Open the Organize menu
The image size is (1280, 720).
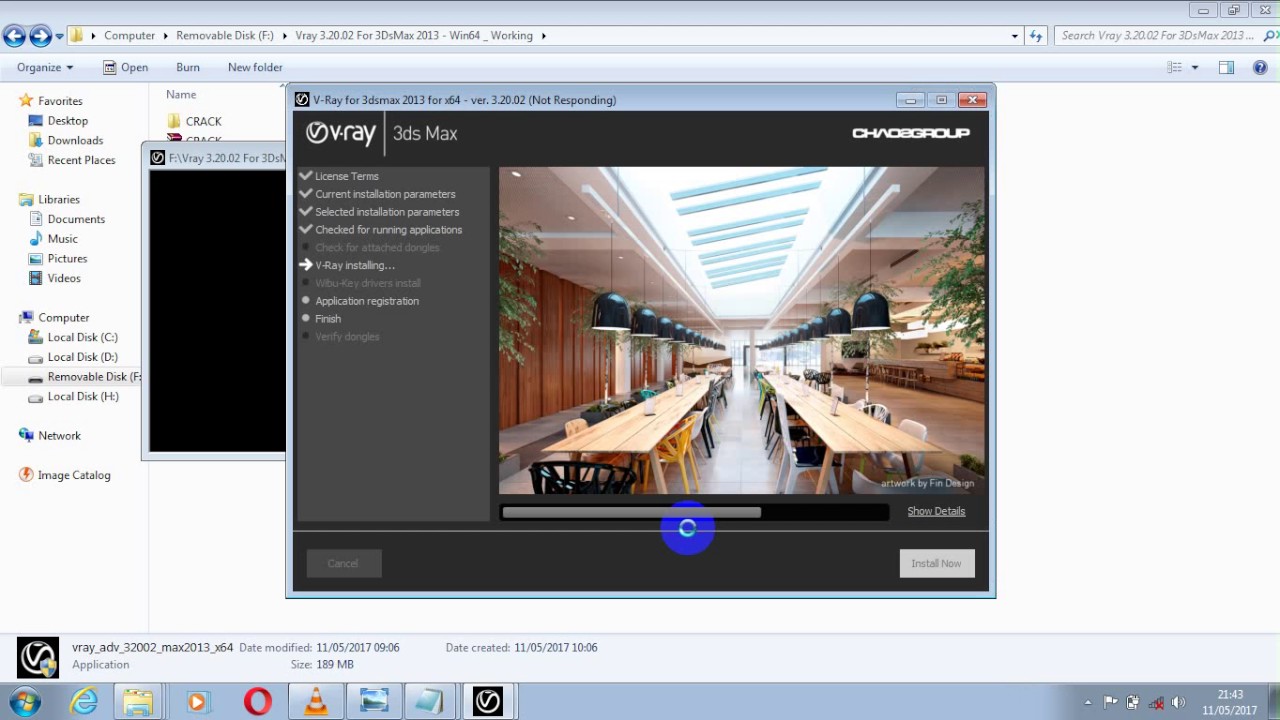pyautogui.click(x=45, y=67)
